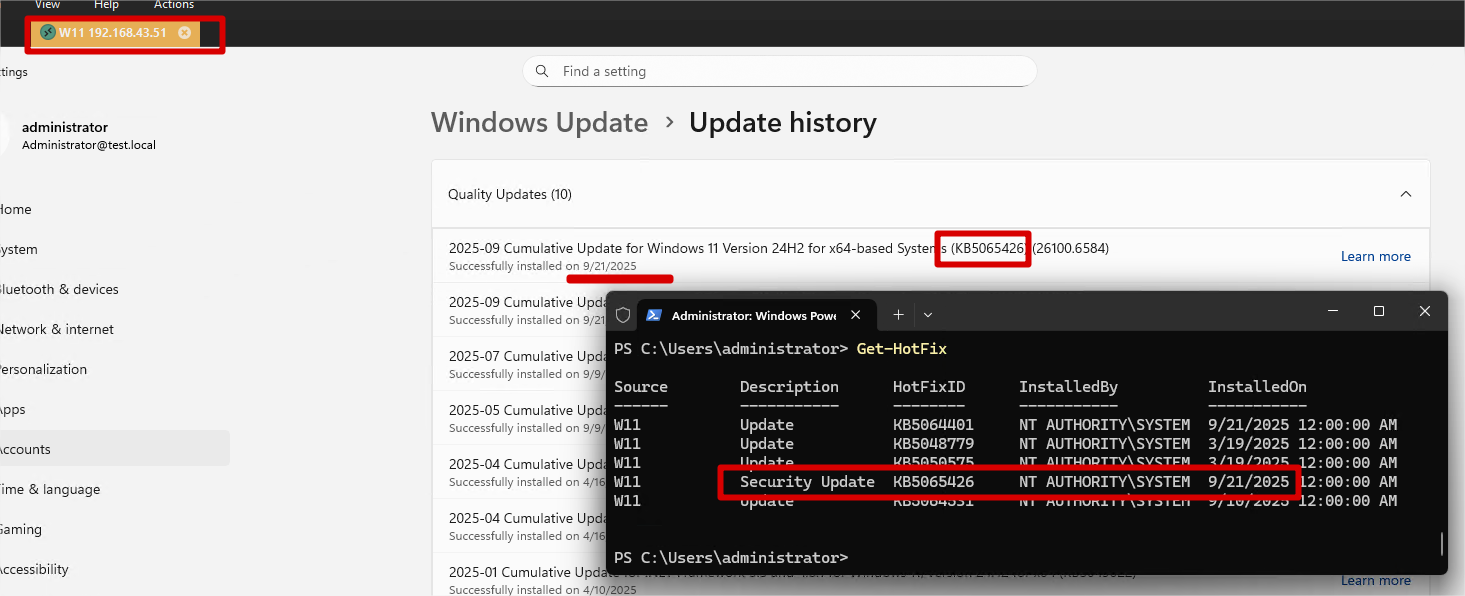Minimize the Windows Terminal window
1465x596 pixels.
[x=1333, y=312]
